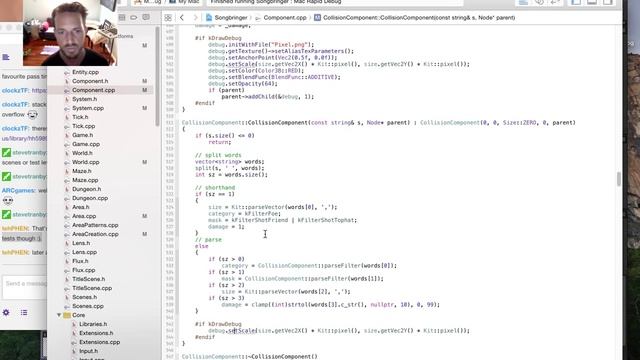Open Lens.cpp in the navigator
640x360 pixels.
coord(84,252)
